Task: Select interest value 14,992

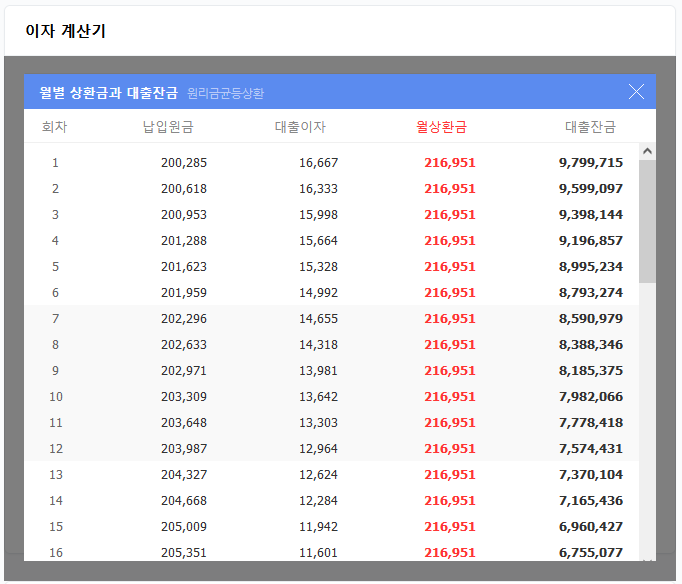Action: [x=318, y=293]
